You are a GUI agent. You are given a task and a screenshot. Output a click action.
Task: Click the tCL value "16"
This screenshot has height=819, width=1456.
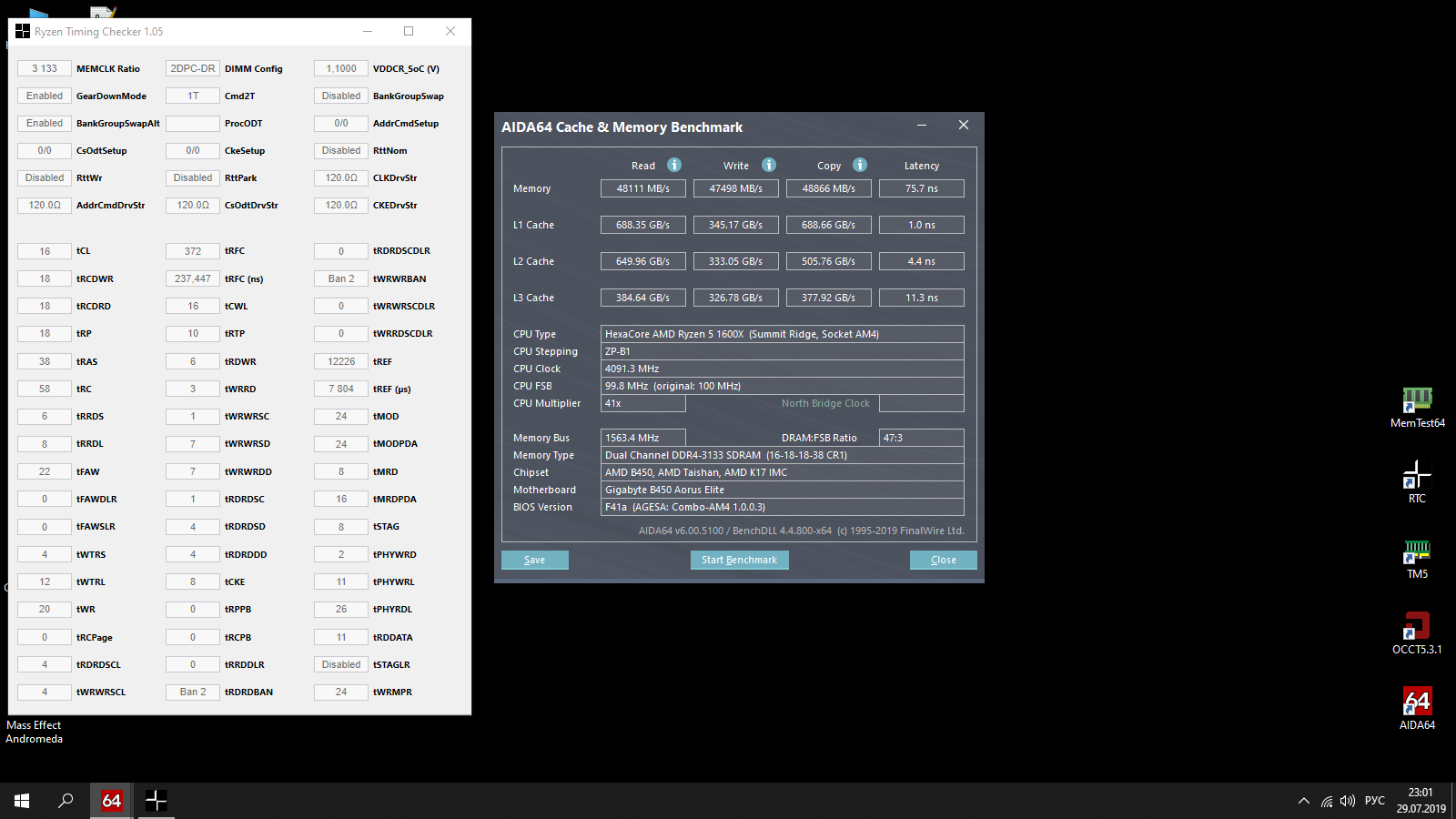click(45, 251)
